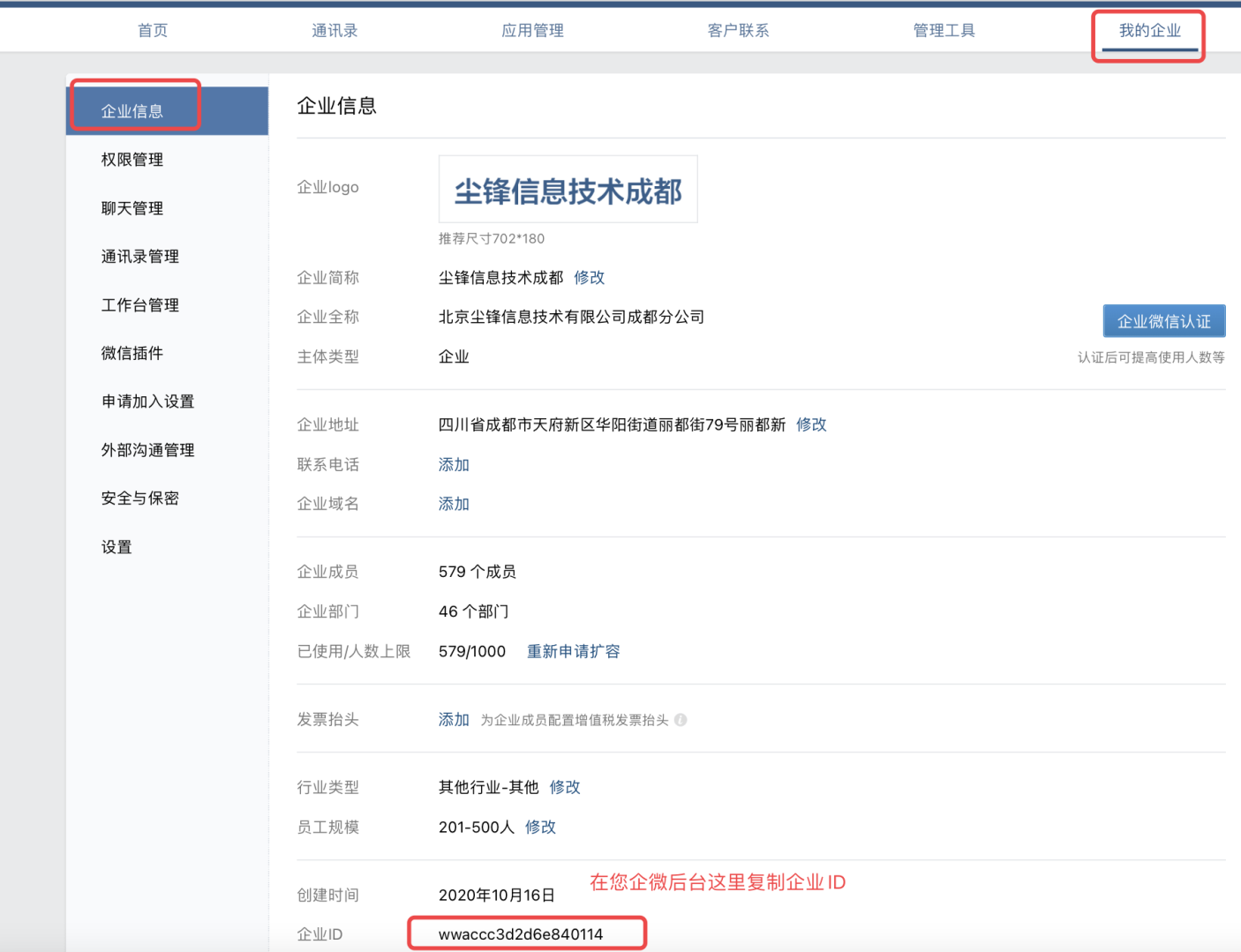Select 权限管理 in the sidebar
1241x952 pixels.
tap(132, 160)
